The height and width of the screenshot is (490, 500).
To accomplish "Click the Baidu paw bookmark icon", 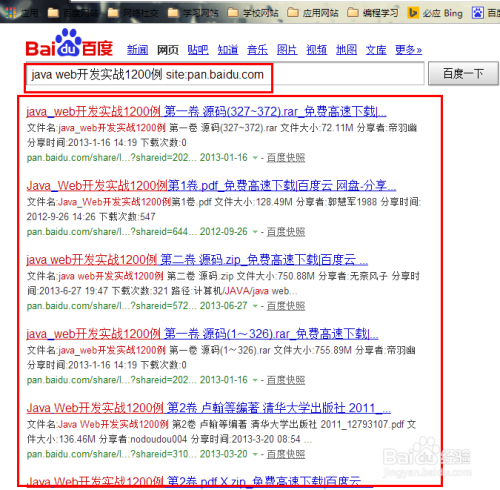I will (x=478, y=13).
